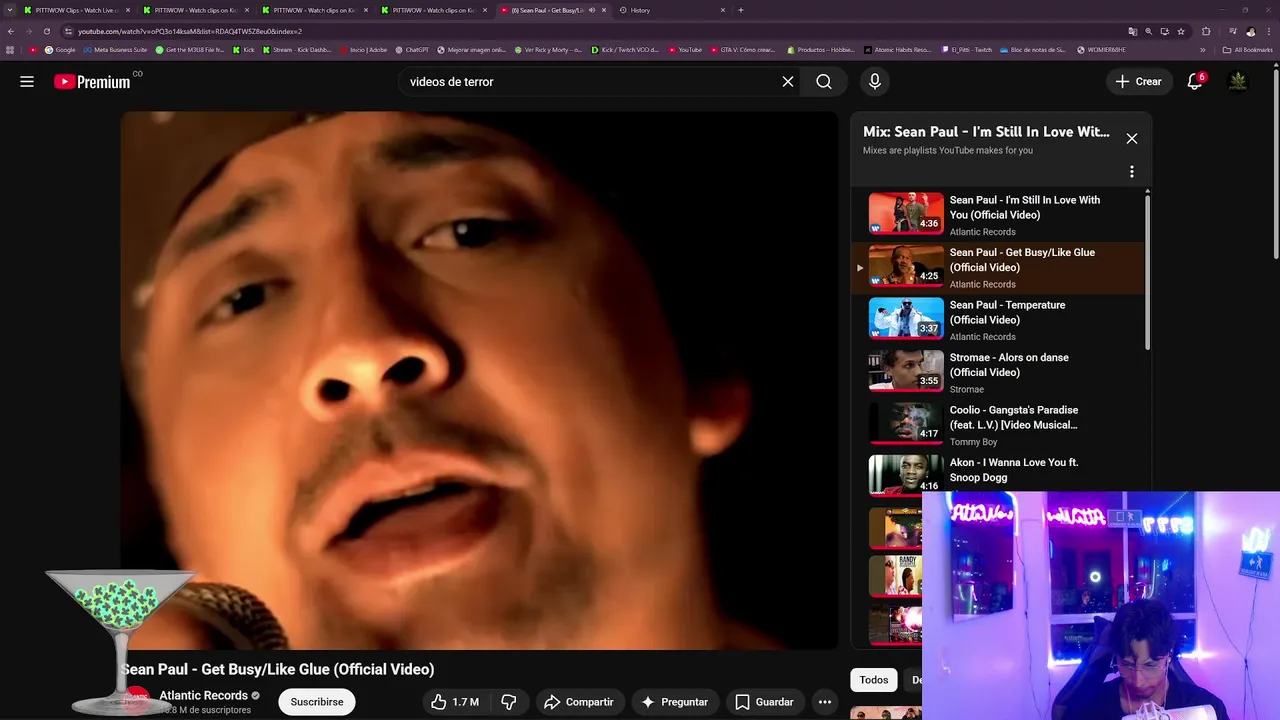Play Sean Paul - Temperature from the mix

point(1000,320)
